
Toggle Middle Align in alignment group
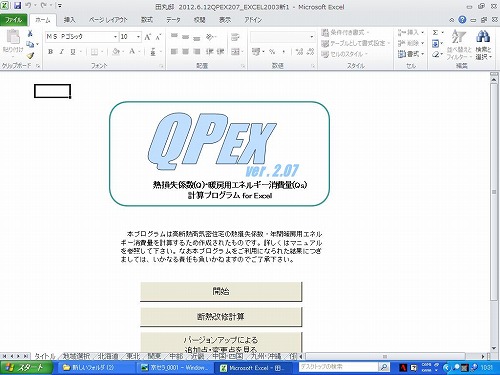pyautogui.click(x=185, y=37)
